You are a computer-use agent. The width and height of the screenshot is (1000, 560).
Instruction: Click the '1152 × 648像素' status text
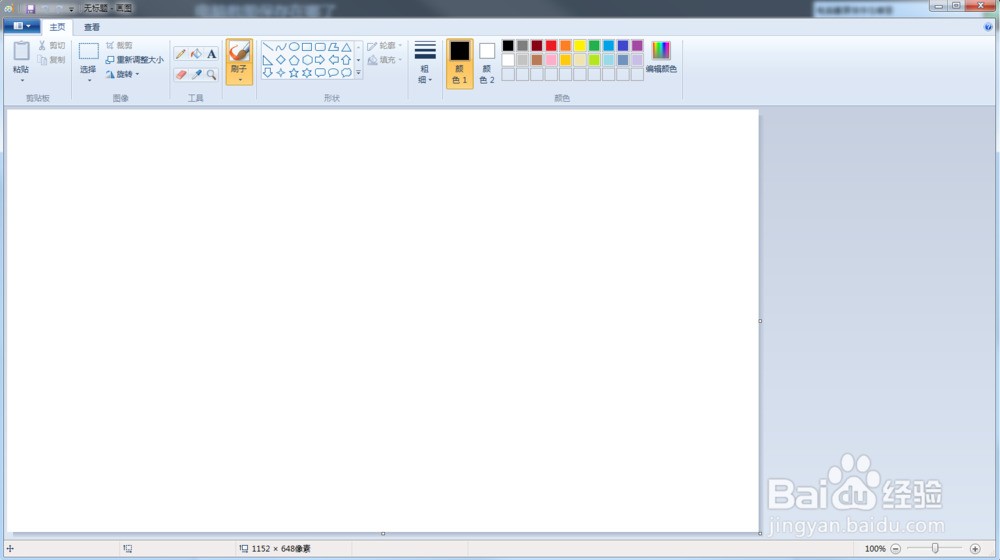281,549
